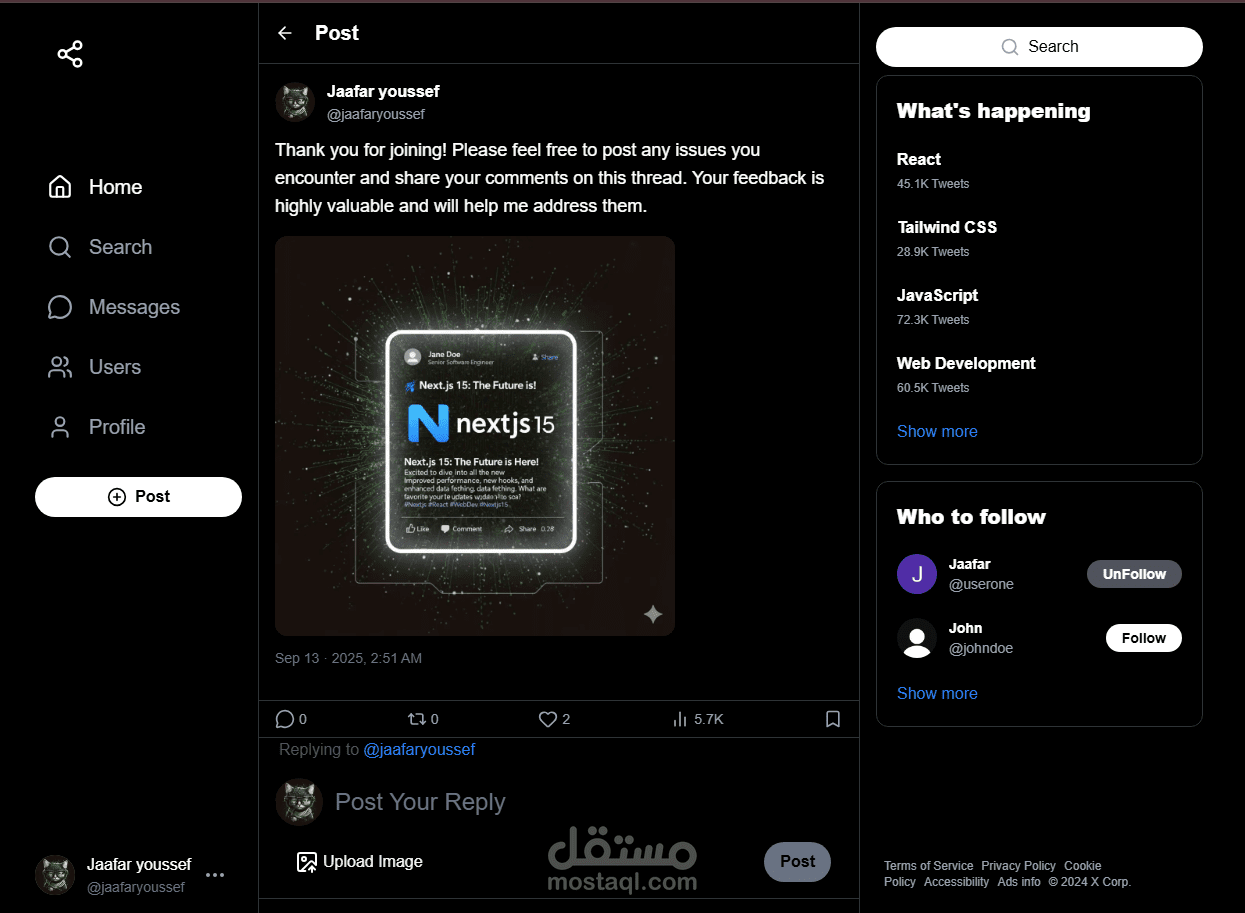This screenshot has width=1245, height=913.
Task: Click the white Post compose button
Action: pos(138,497)
